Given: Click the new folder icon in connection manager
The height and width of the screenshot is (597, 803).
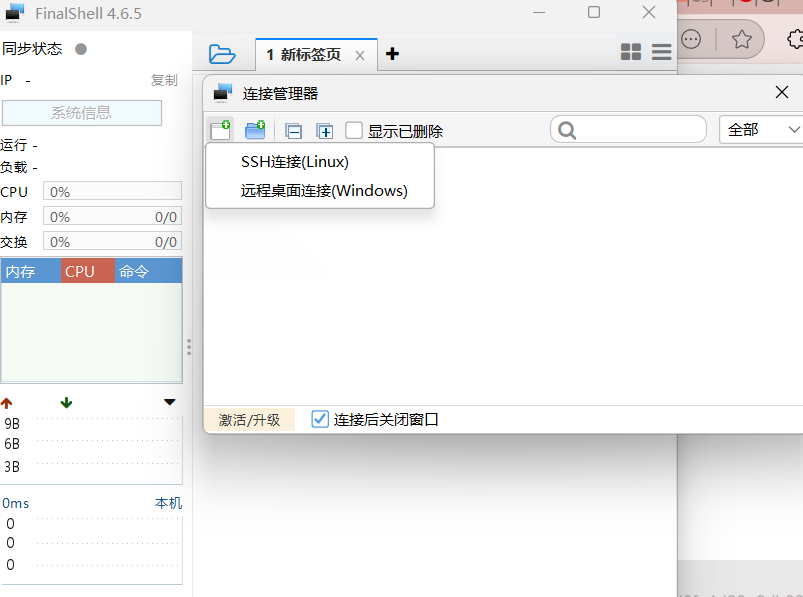Looking at the screenshot, I should click(x=255, y=130).
